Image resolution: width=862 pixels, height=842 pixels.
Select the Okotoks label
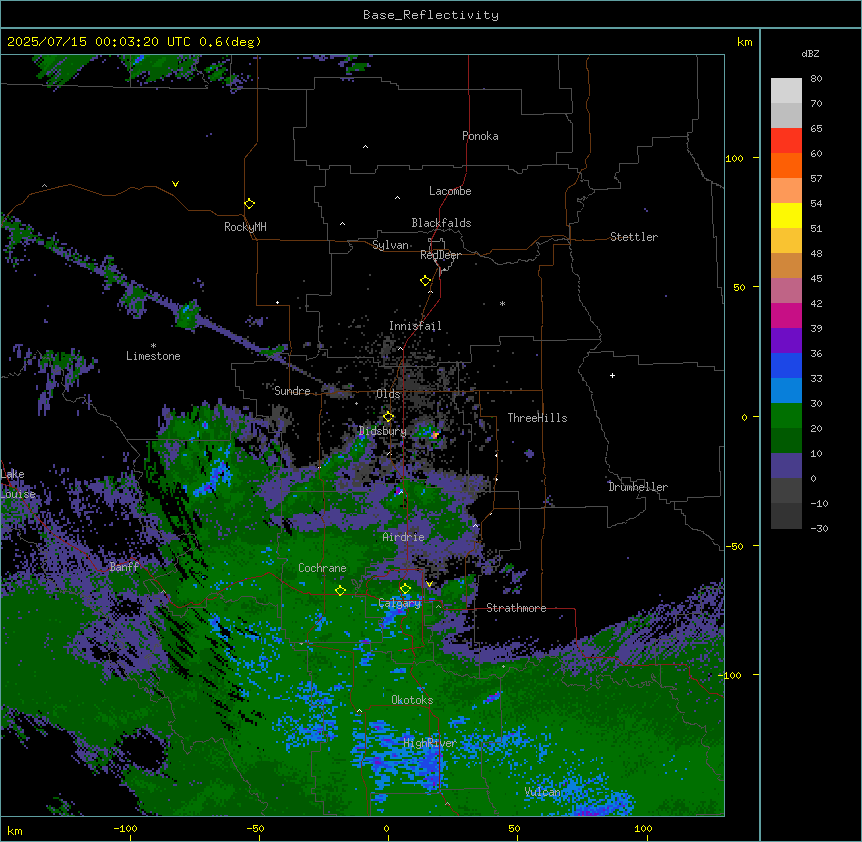(412, 700)
